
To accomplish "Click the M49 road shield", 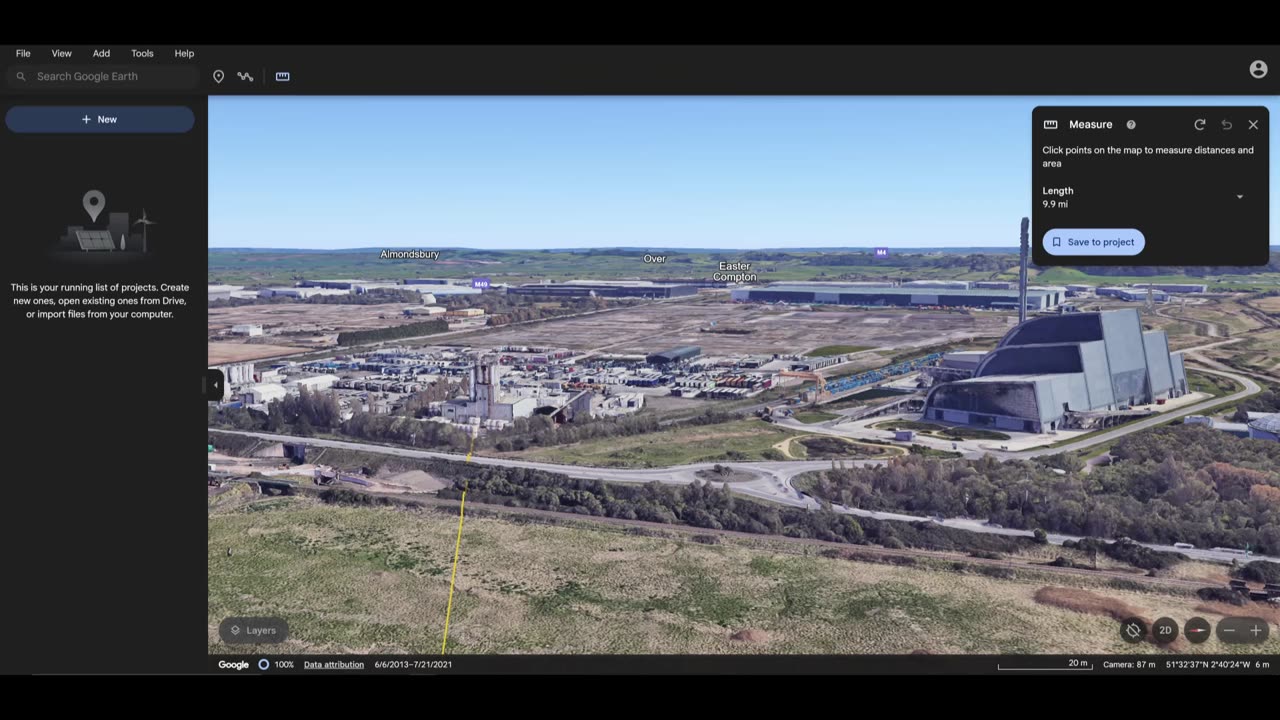I will [x=481, y=284].
